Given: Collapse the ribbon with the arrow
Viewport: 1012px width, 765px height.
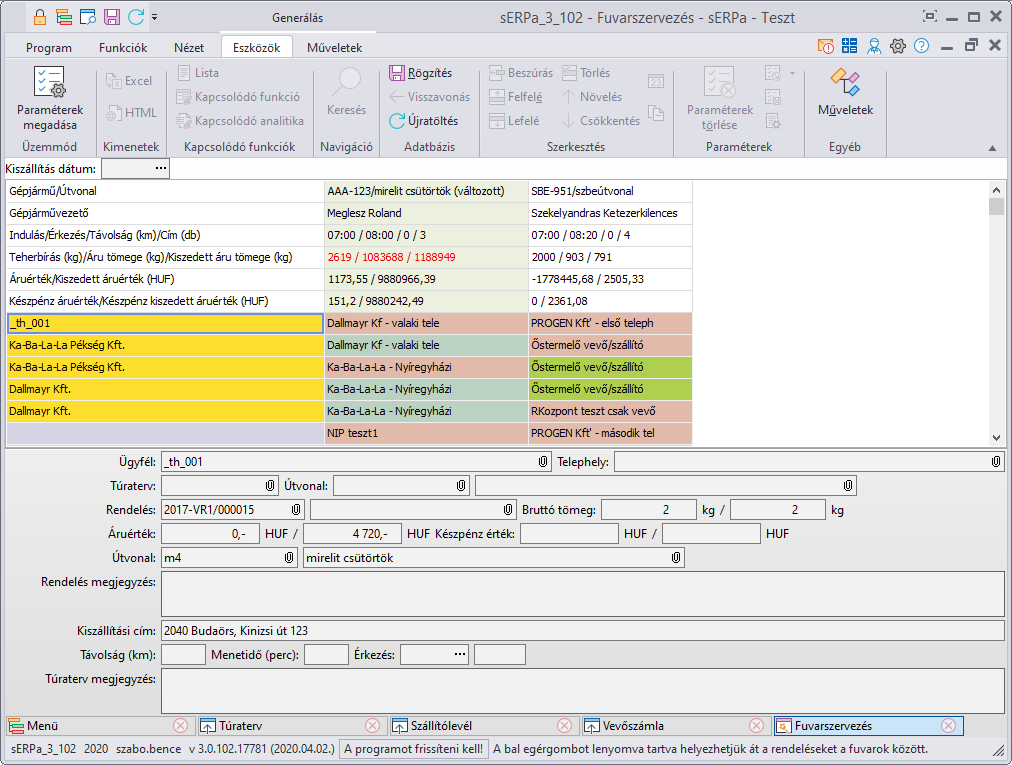Looking at the screenshot, I should [992, 148].
